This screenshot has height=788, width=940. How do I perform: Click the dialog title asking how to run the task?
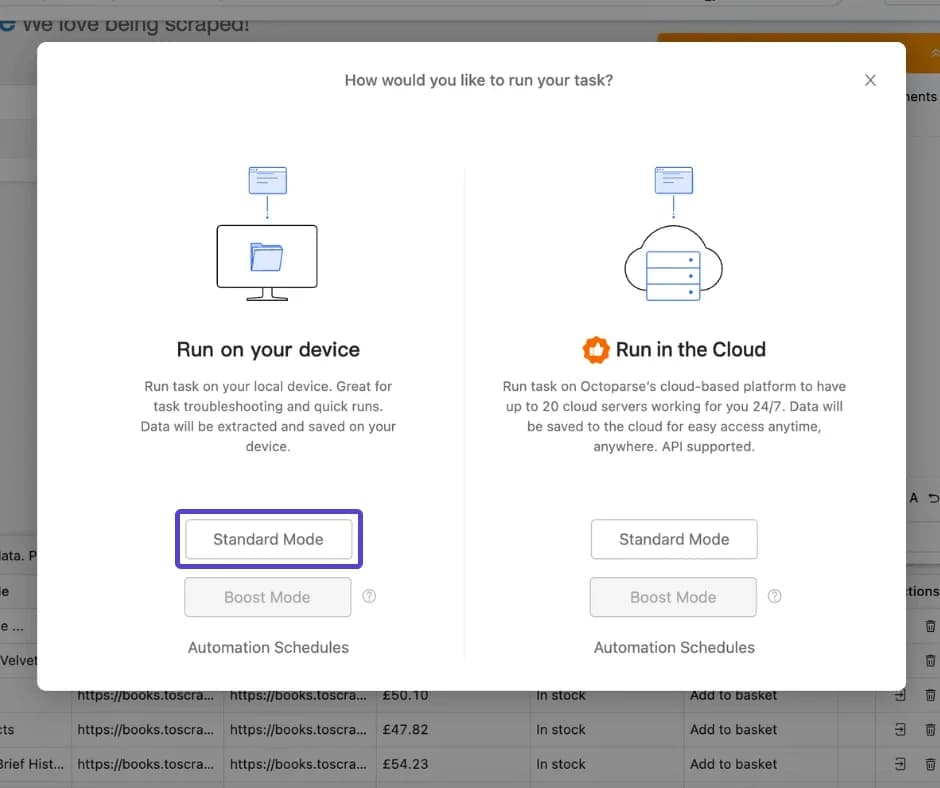[479, 80]
